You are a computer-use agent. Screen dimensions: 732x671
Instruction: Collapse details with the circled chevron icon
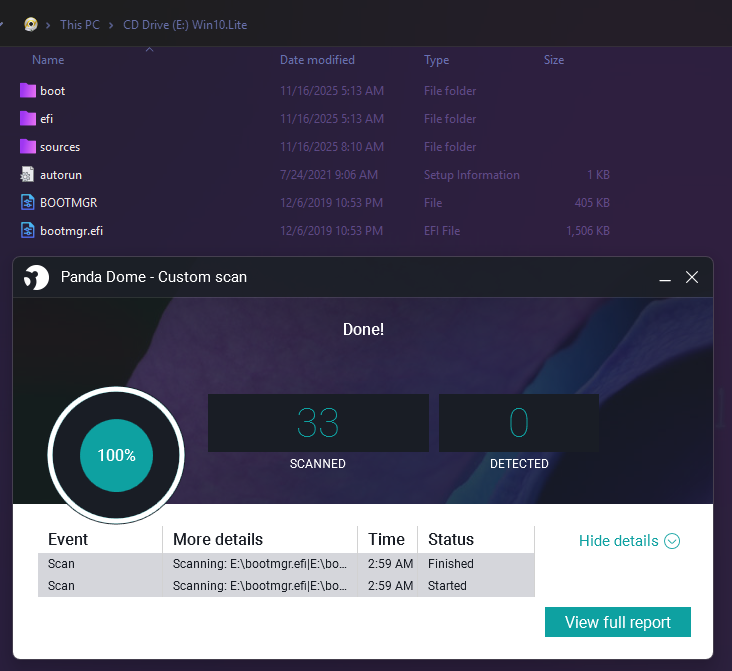[x=672, y=541]
